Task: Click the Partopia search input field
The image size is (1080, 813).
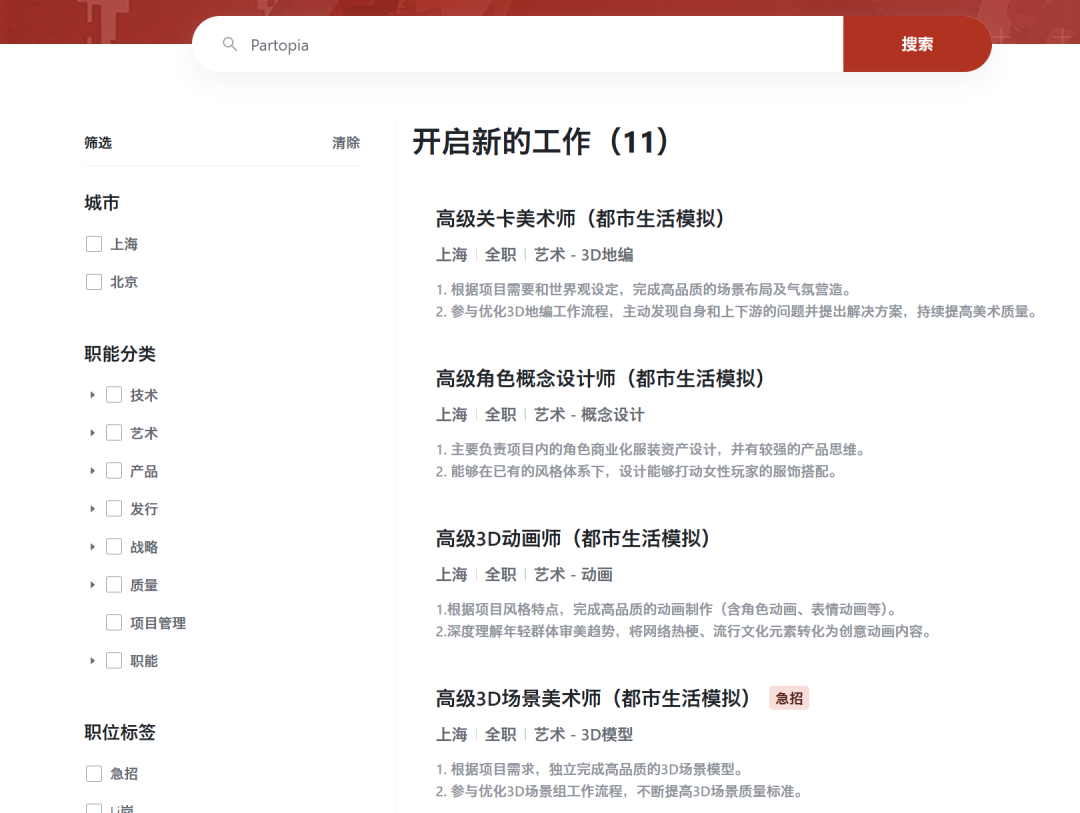Action: (x=540, y=45)
